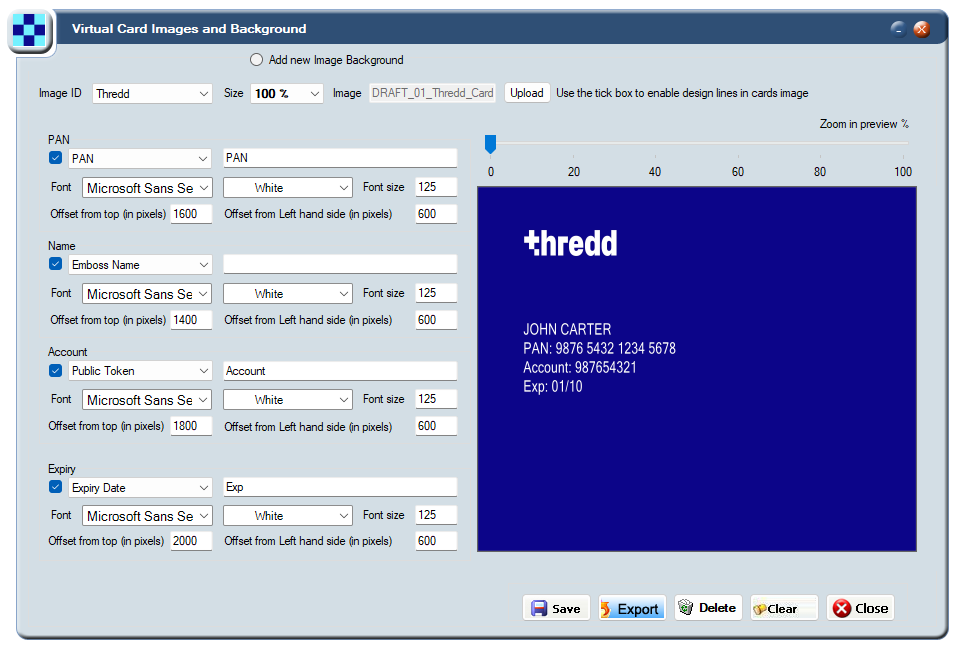Open the Expiry colour White dropdown
The image size is (967, 651).
click(x=287, y=515)
